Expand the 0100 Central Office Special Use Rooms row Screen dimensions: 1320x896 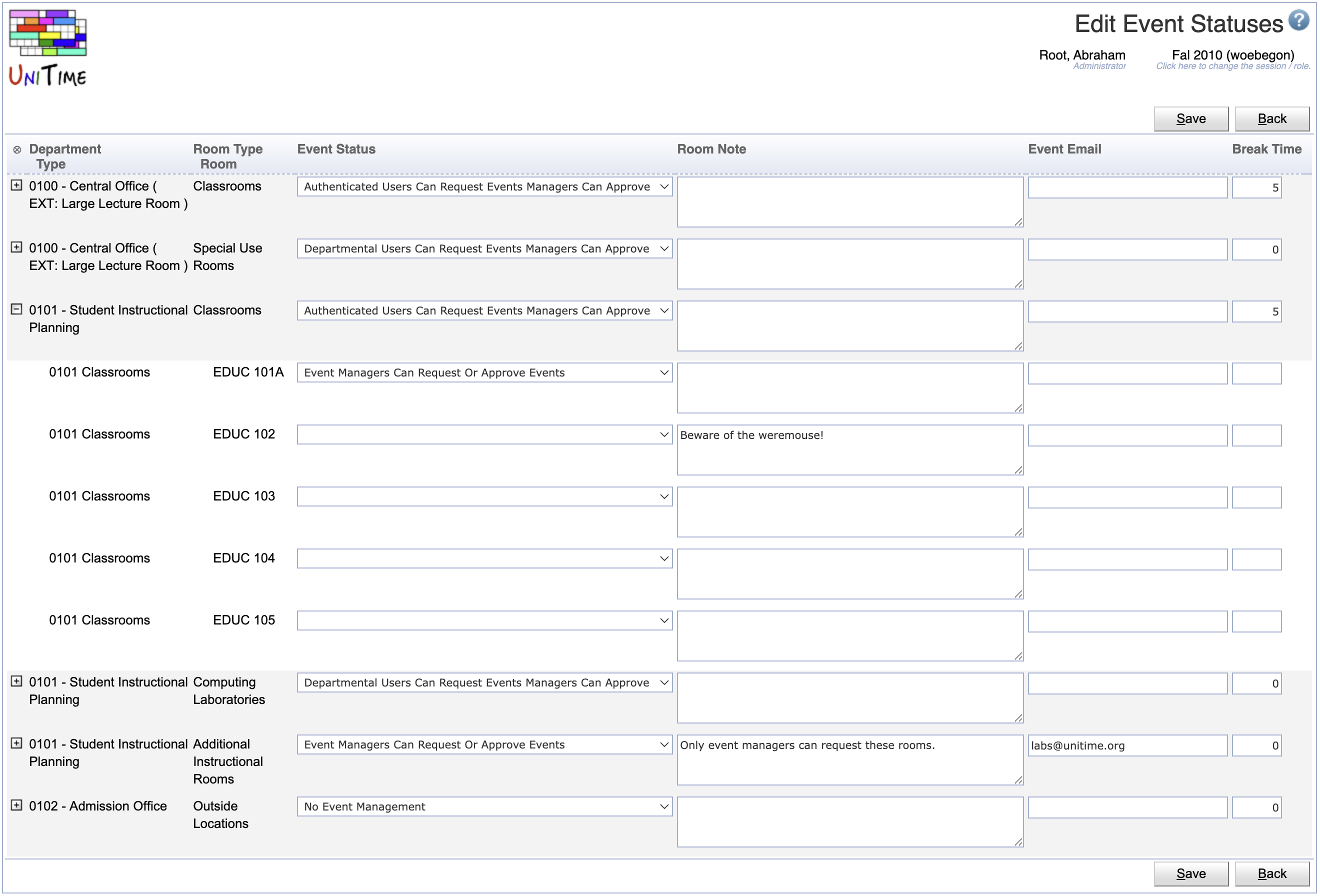click(x=16, y=247)
